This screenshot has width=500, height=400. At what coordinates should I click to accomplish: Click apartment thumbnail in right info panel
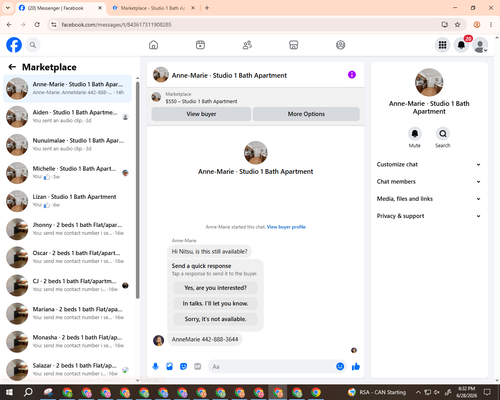(429, 82)
